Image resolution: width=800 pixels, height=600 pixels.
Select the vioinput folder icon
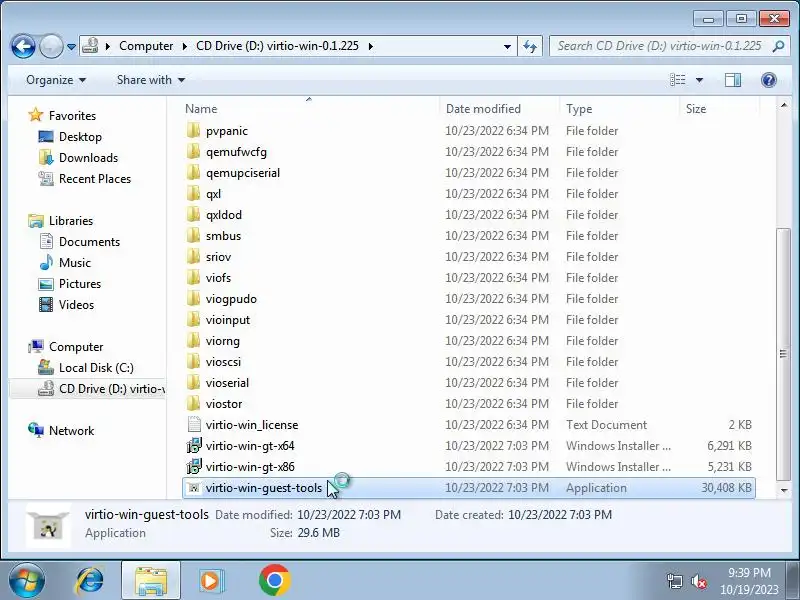(x=193, y=319)
